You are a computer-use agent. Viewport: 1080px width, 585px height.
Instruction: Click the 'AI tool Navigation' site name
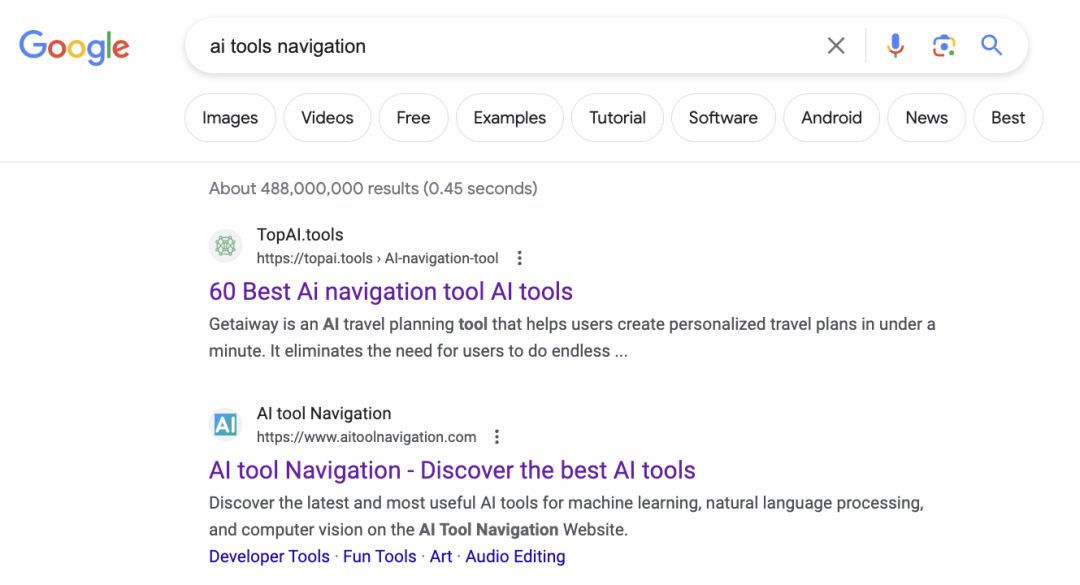point(324,413)
